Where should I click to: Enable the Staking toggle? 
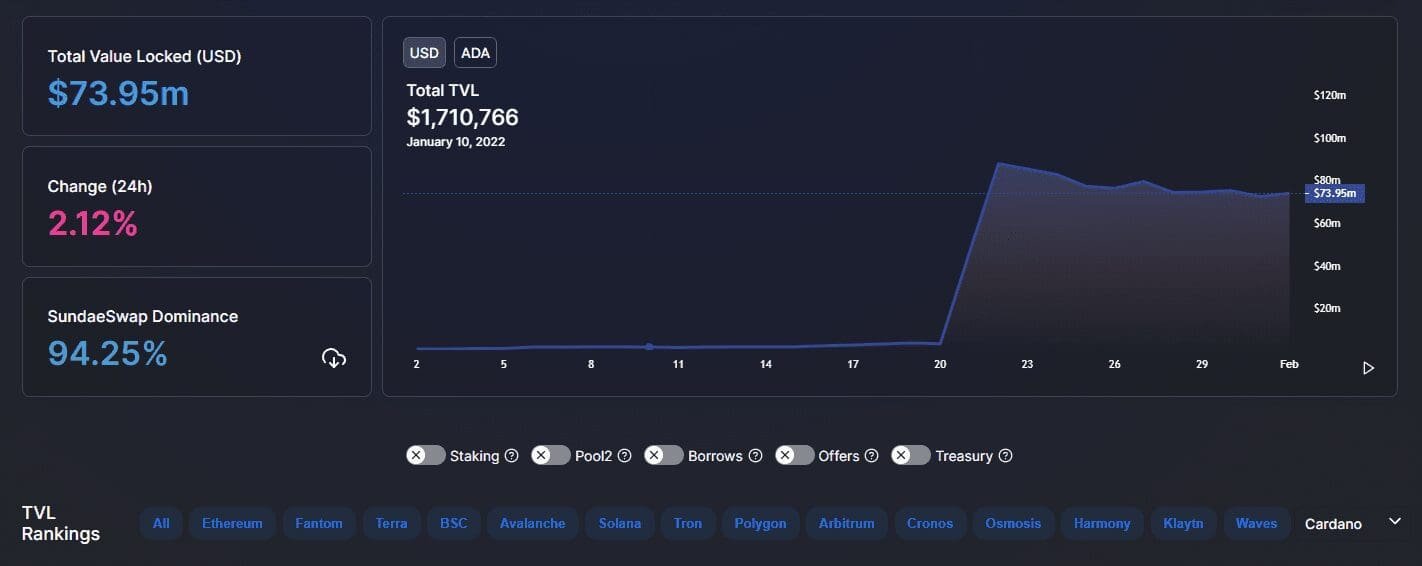426,456
